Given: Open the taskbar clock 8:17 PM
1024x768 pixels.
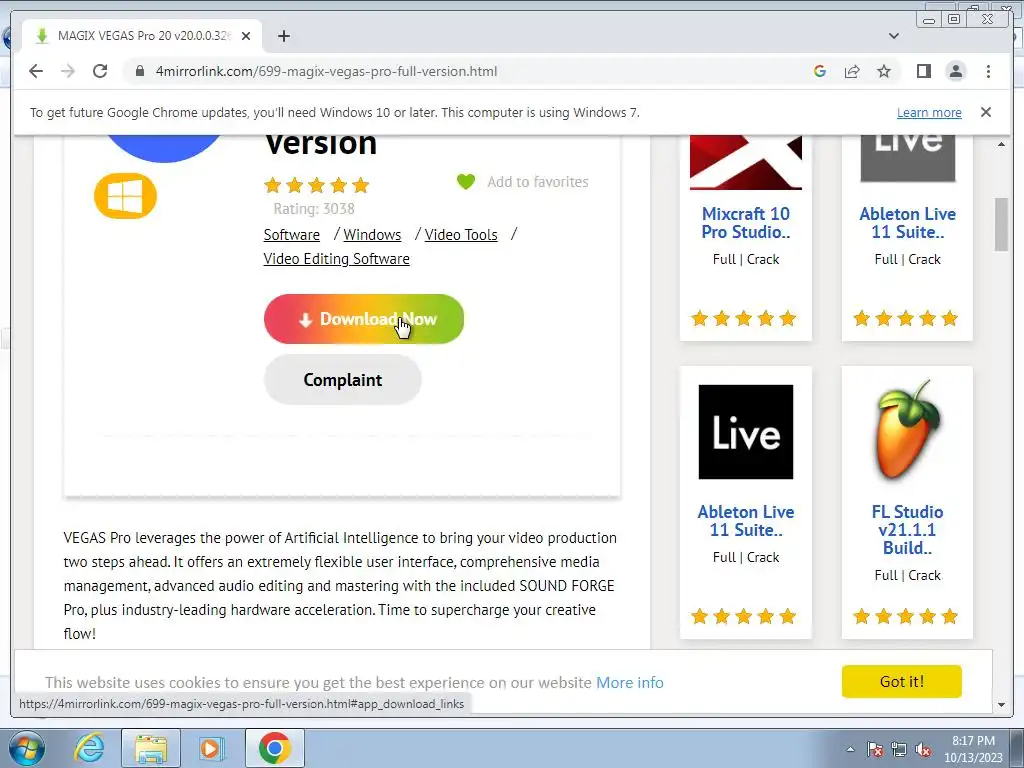Looking at the screenshot, I should 973,749.
